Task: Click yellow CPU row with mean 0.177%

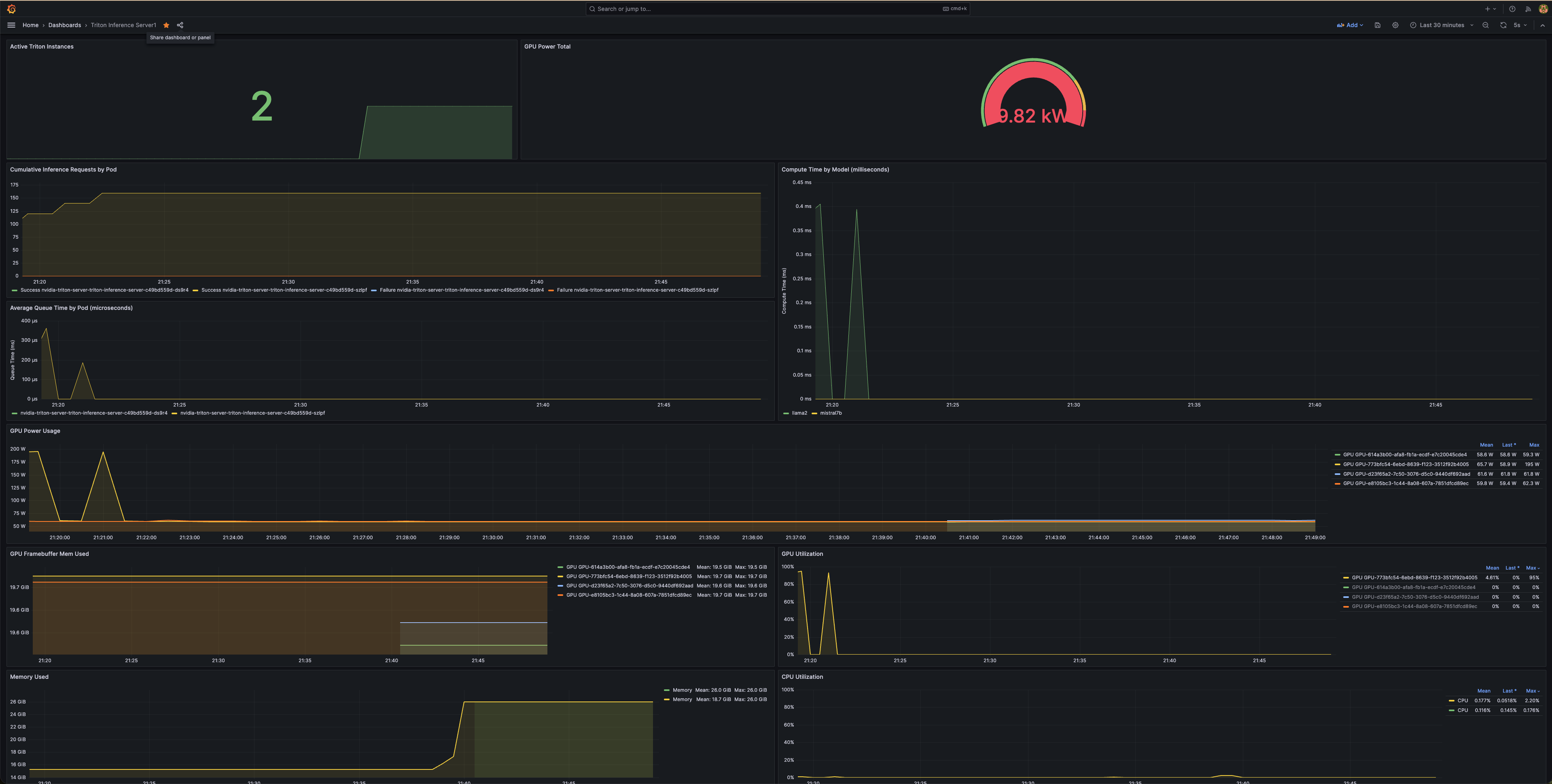Action: [x=1494, y=701]
